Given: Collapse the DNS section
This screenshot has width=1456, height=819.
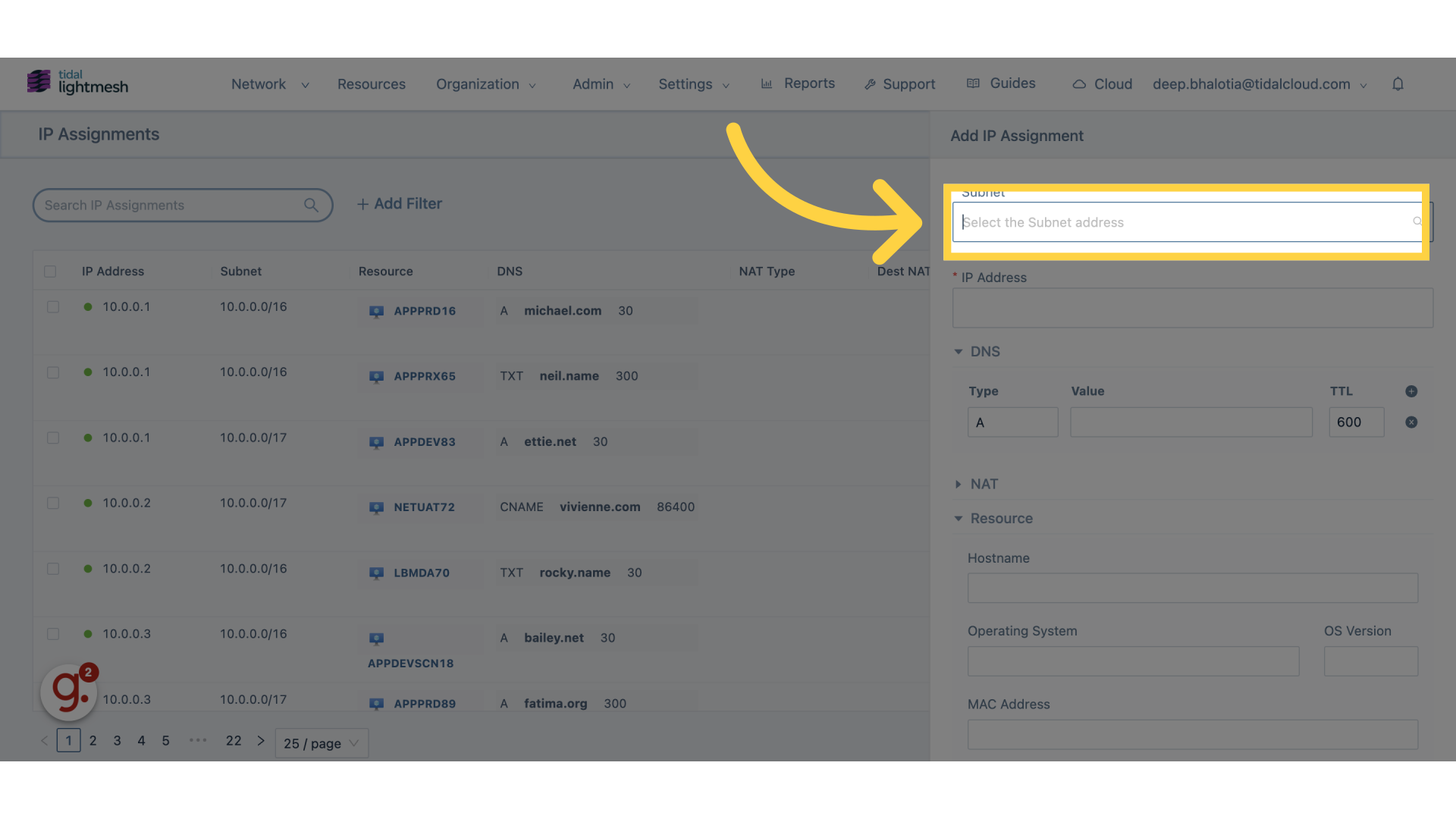Looking at the screenshot, I should [x=977, y=352].
